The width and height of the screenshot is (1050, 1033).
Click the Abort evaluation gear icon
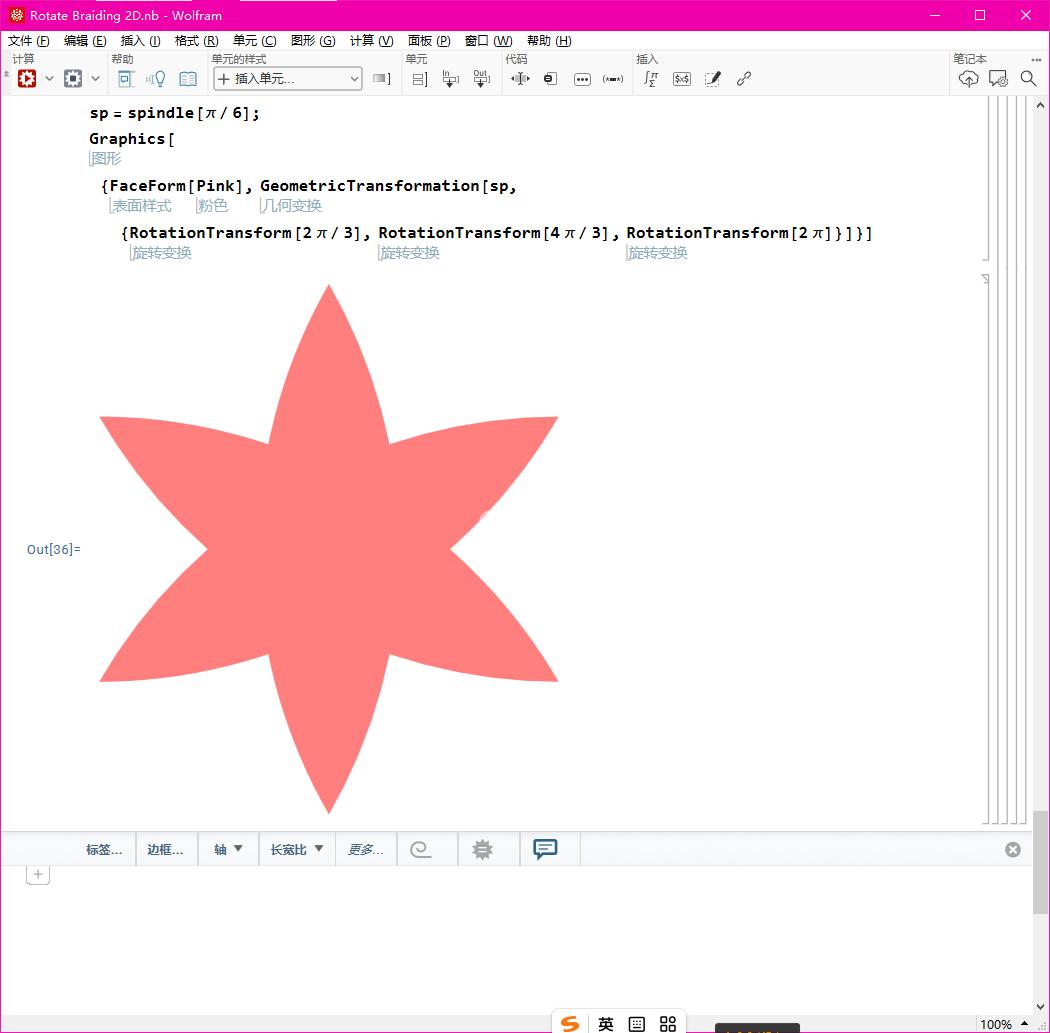point(73,78)
